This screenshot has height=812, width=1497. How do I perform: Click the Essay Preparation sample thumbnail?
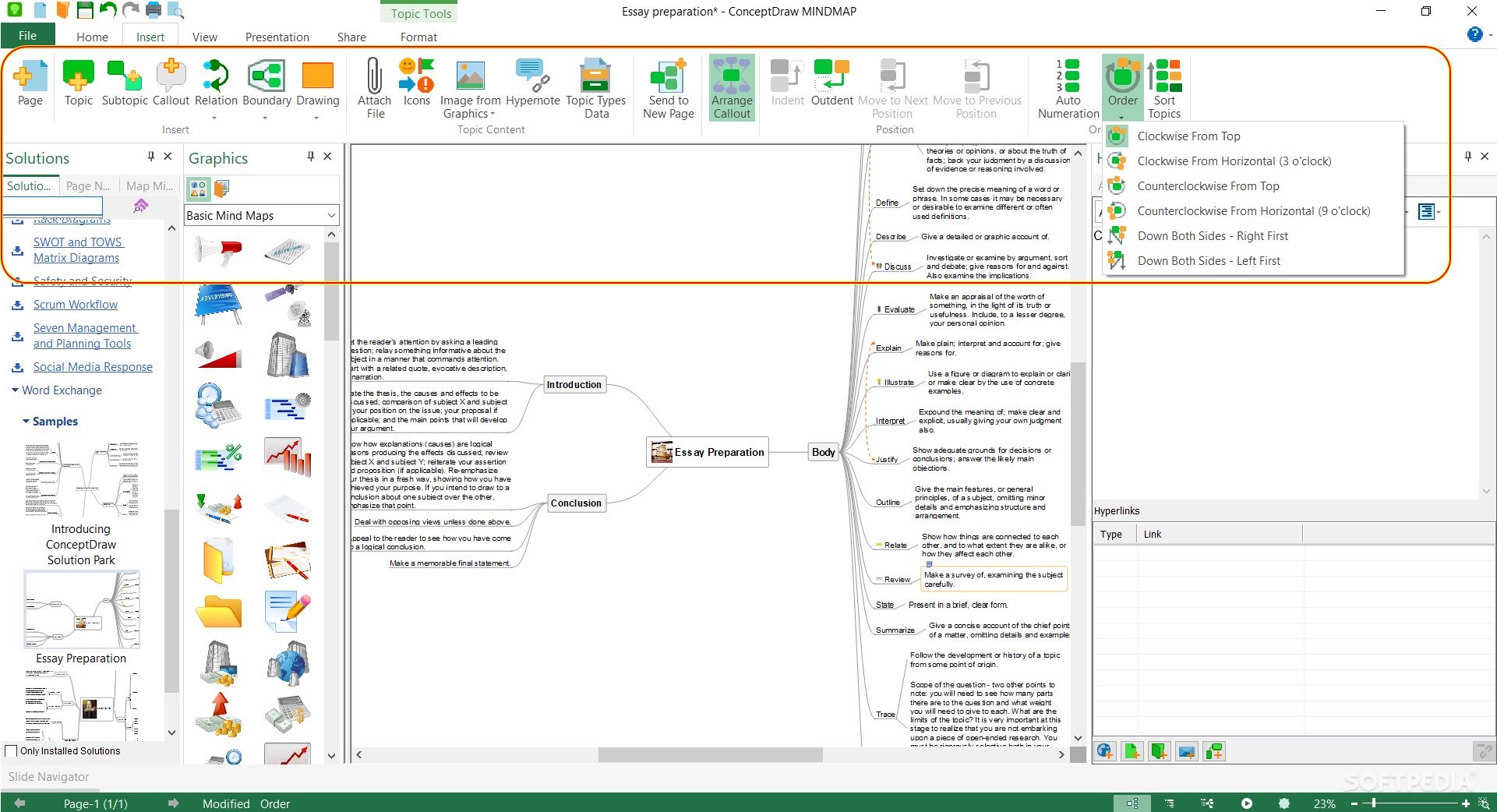coord(82,610)
